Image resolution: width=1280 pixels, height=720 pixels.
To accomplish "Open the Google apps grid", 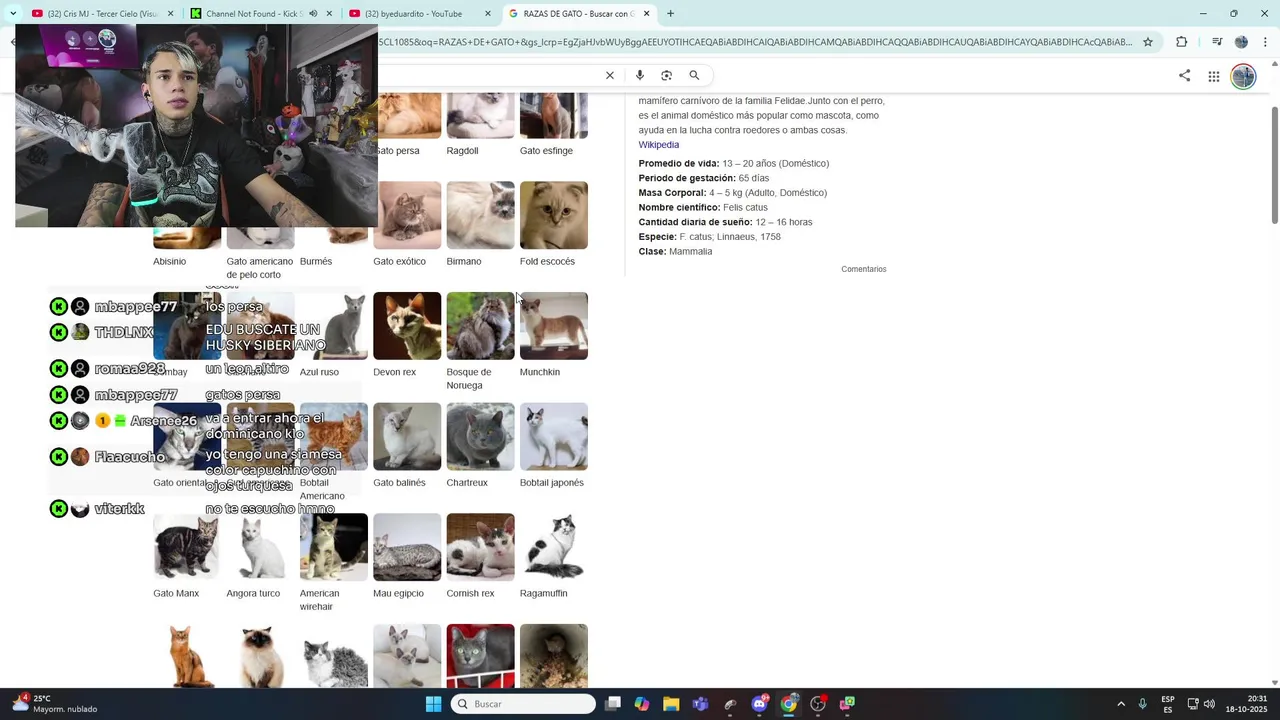I will click(x=1214, y=76).
